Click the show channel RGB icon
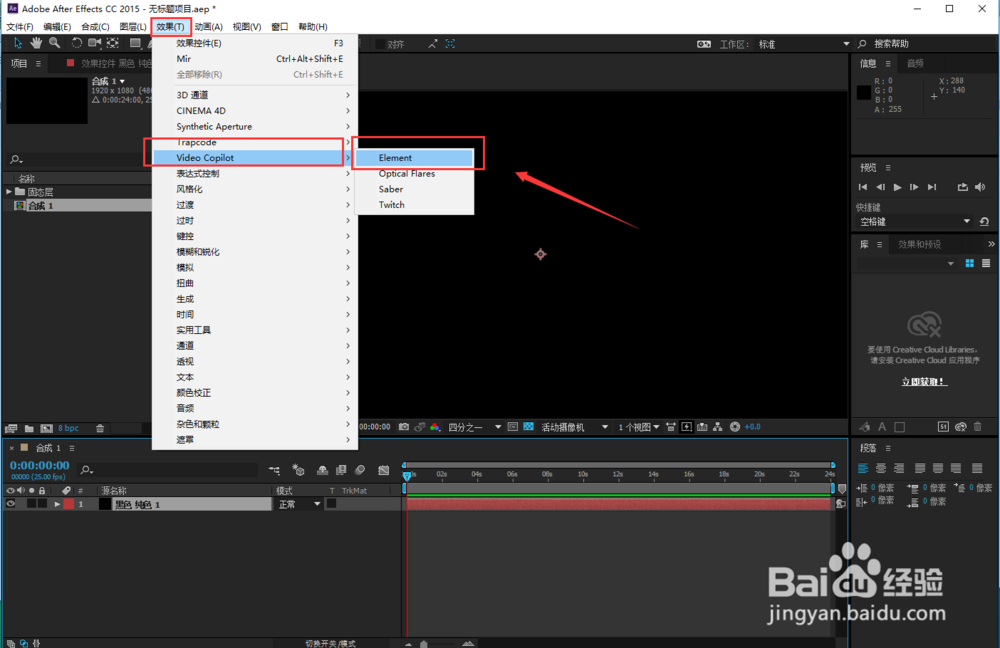 point(435,427)
